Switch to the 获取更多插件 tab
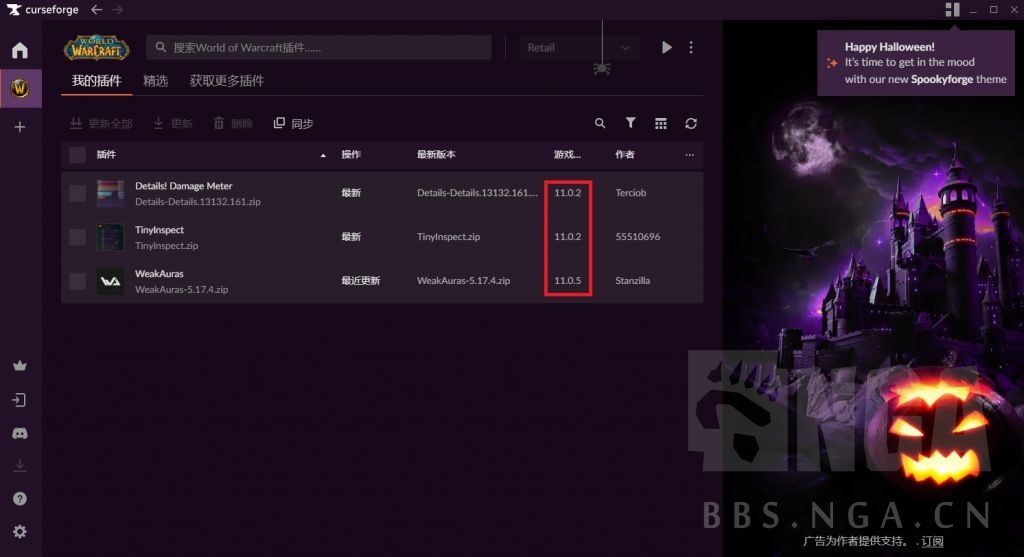Image resolution: width=1024 pixels, height=557 pixels. (x=227, y=80)
